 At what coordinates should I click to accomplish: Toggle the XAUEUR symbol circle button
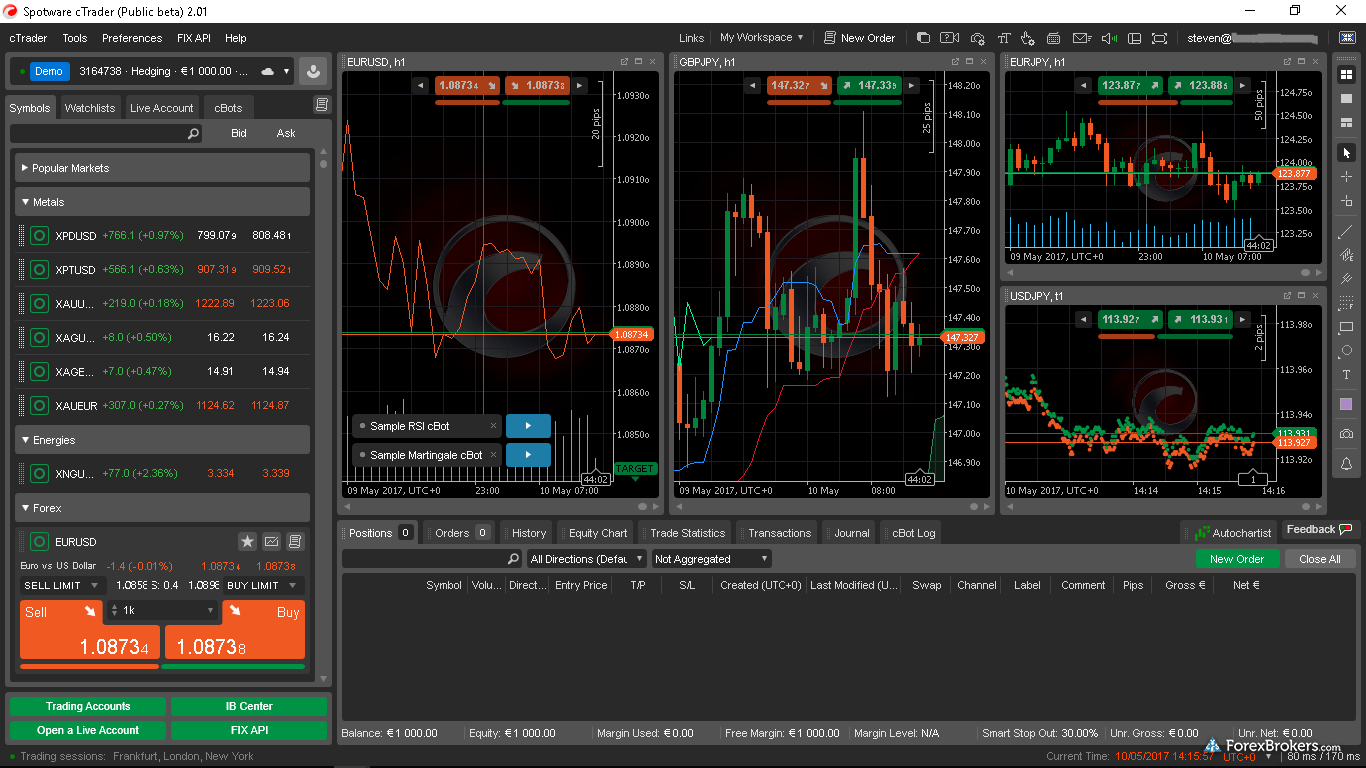(x=39, y=405)
